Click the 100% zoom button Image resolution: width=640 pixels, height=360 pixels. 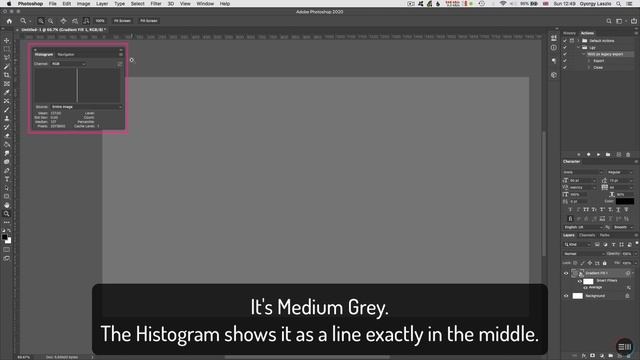click(x=100, y=21)
